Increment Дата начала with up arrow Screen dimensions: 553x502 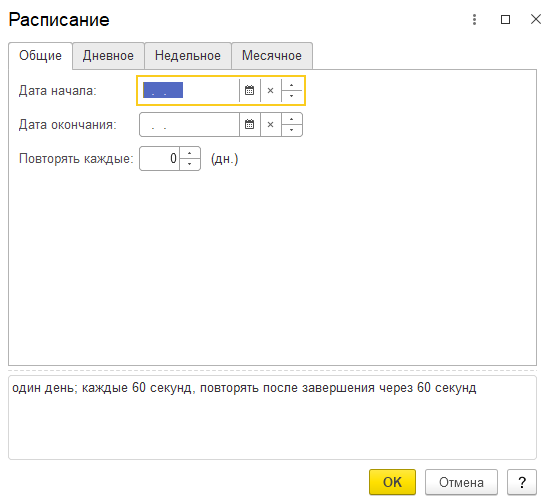pos(292,85)
